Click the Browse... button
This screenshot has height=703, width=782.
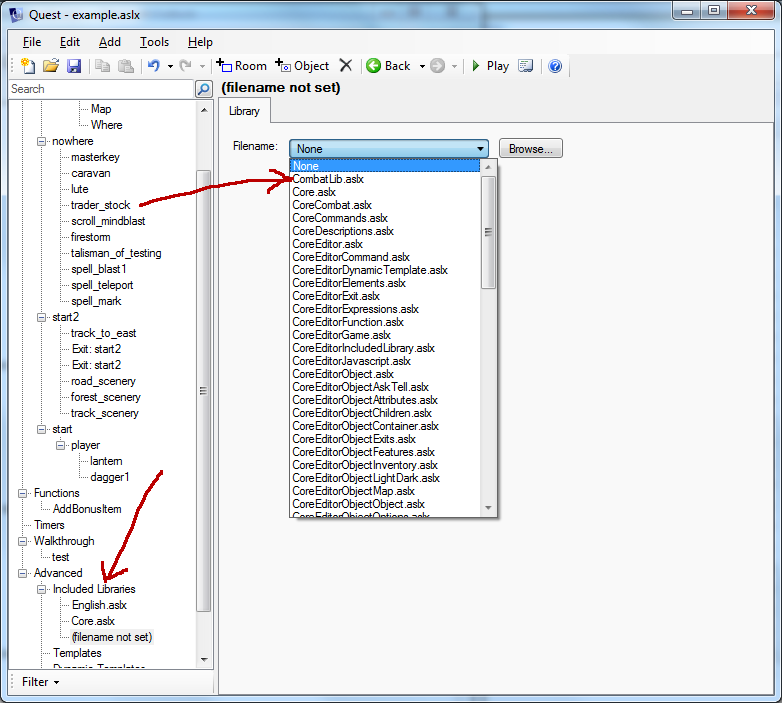531,149
